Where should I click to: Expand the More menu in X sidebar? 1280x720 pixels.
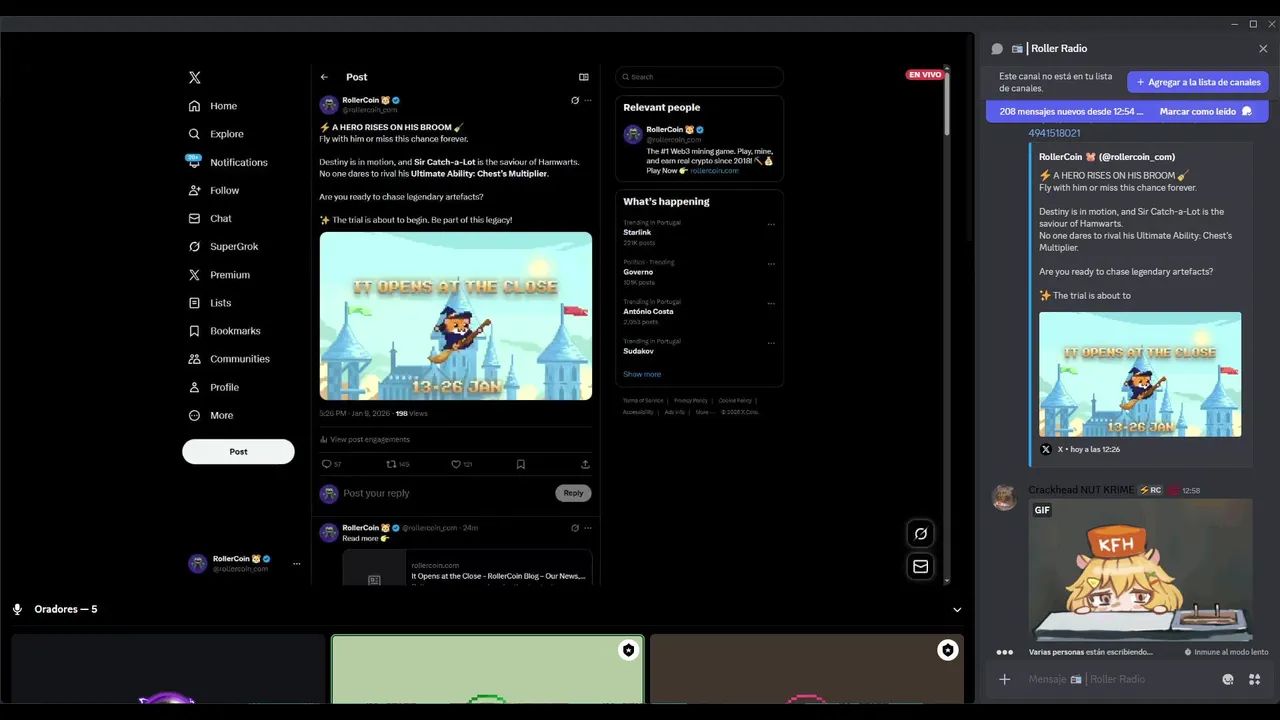point(211,415)
